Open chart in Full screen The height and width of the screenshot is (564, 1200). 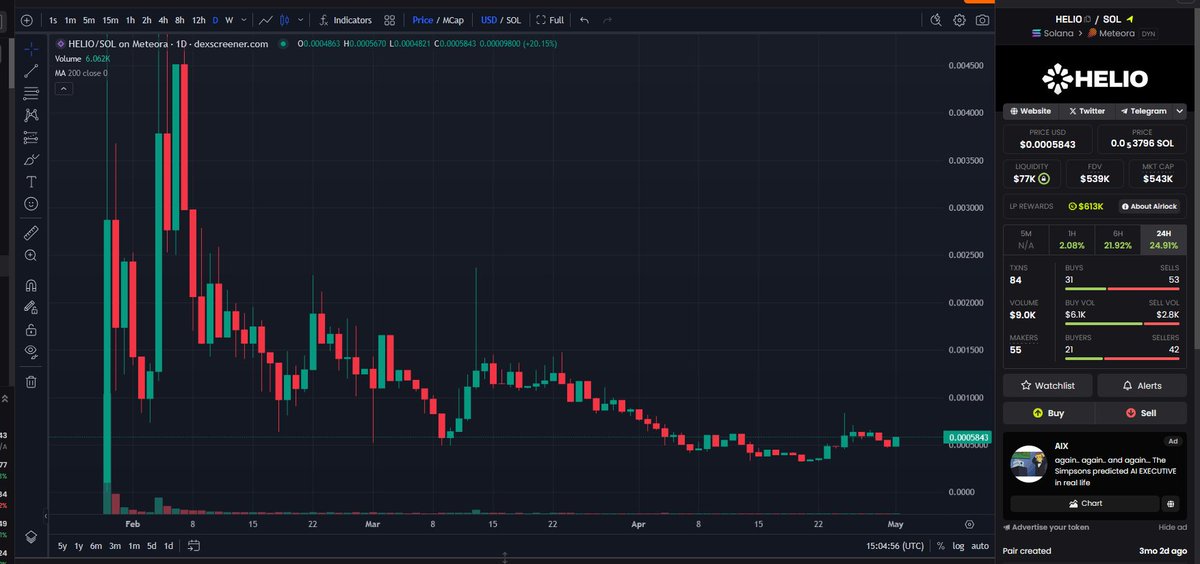[550, 20]
